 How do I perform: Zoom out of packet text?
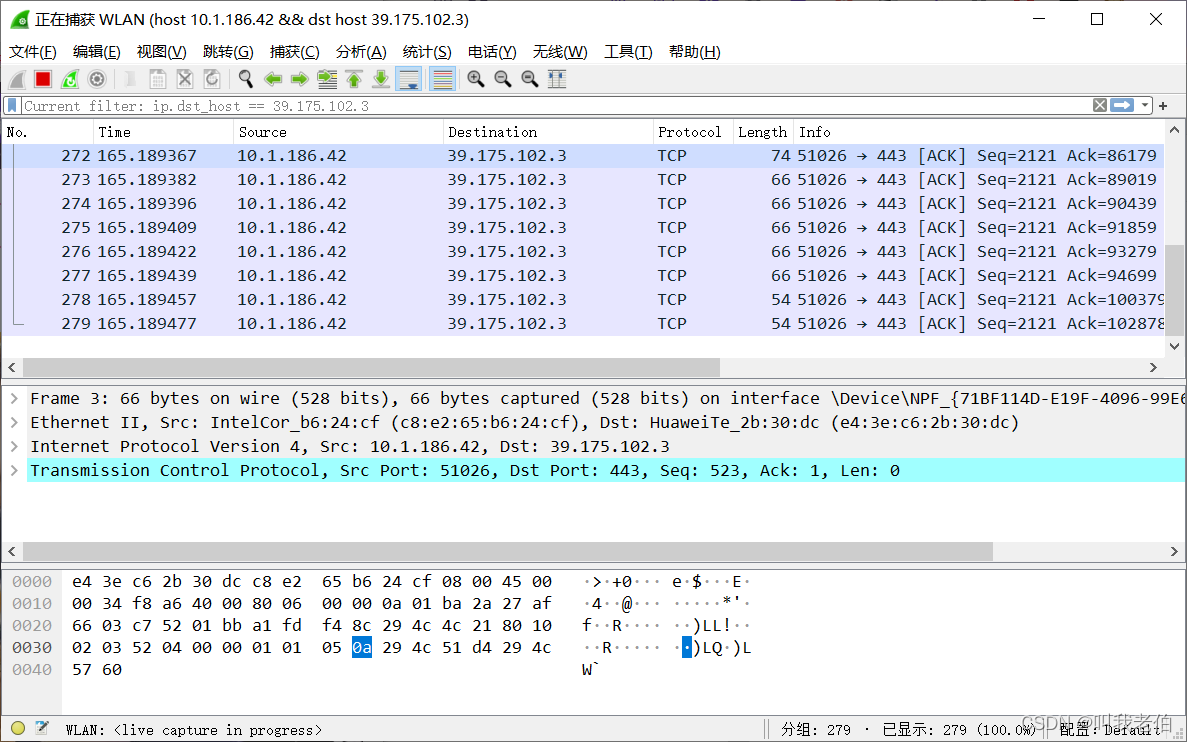pos(503,79)
